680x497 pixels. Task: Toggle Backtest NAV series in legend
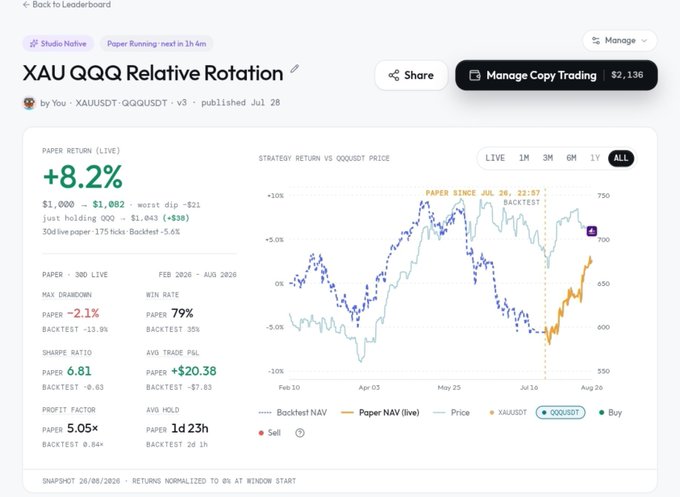point(293,412)
